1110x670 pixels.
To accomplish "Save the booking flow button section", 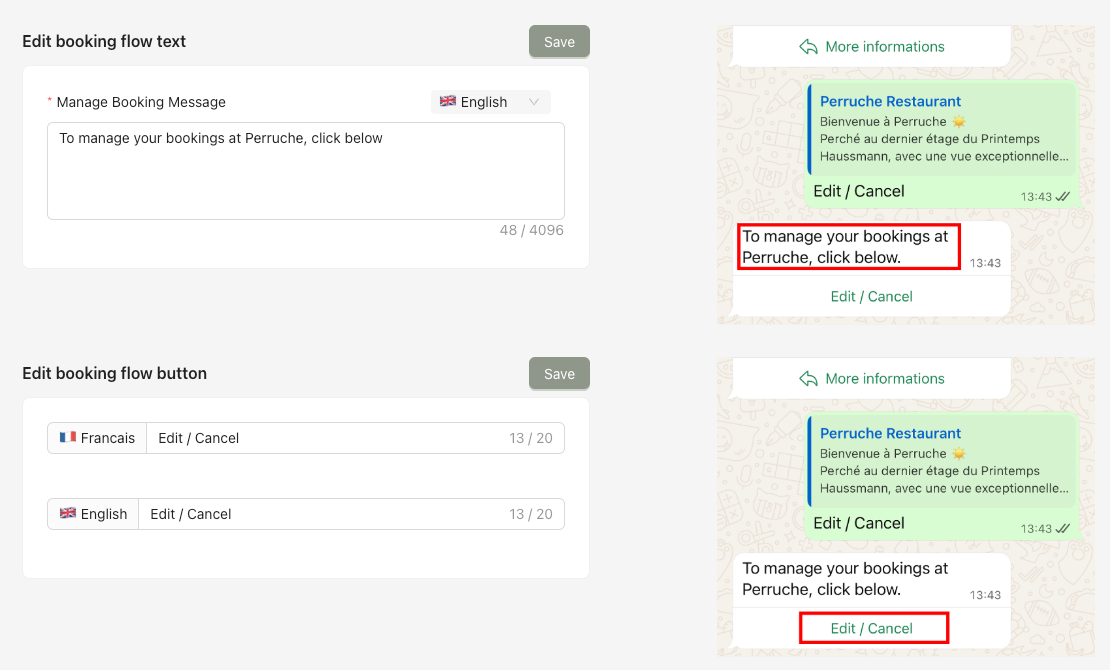I will point(559,374).
